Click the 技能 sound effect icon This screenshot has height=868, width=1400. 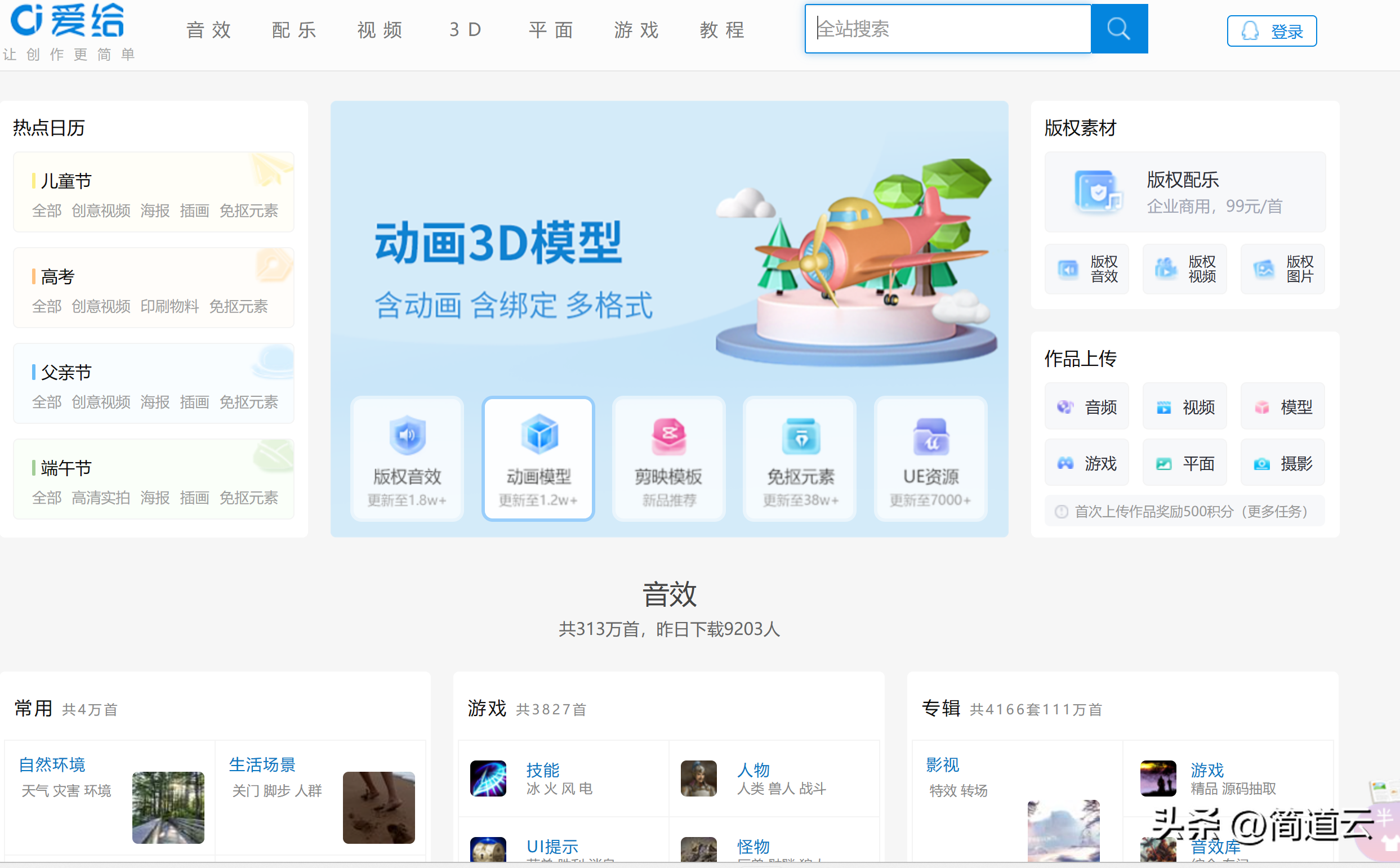(x=488, y=778)
